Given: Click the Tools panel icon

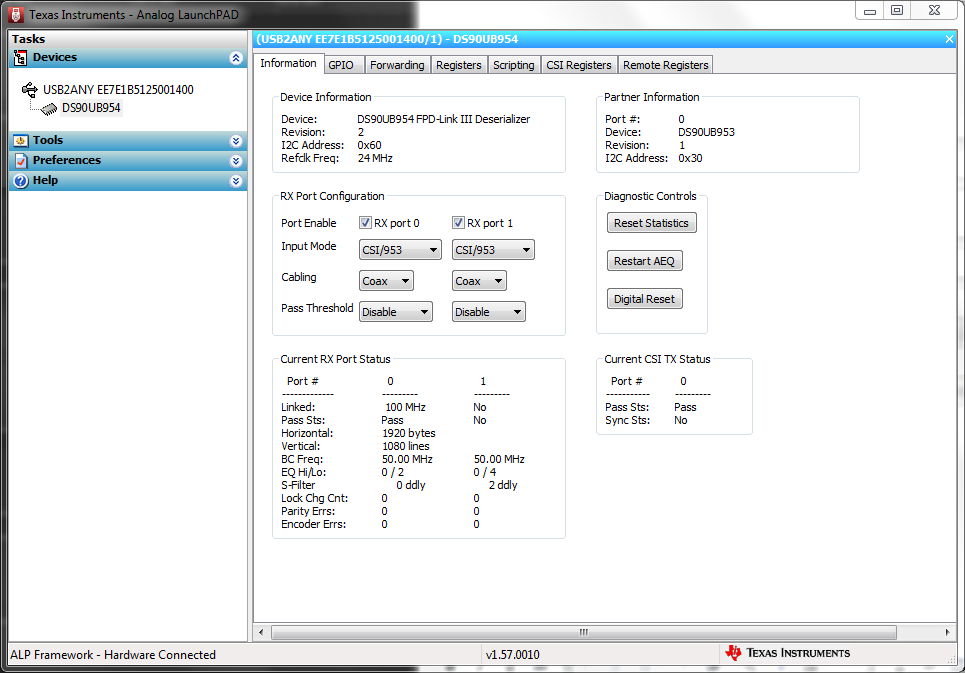Looking at the screenshot, I should [20, 141].
